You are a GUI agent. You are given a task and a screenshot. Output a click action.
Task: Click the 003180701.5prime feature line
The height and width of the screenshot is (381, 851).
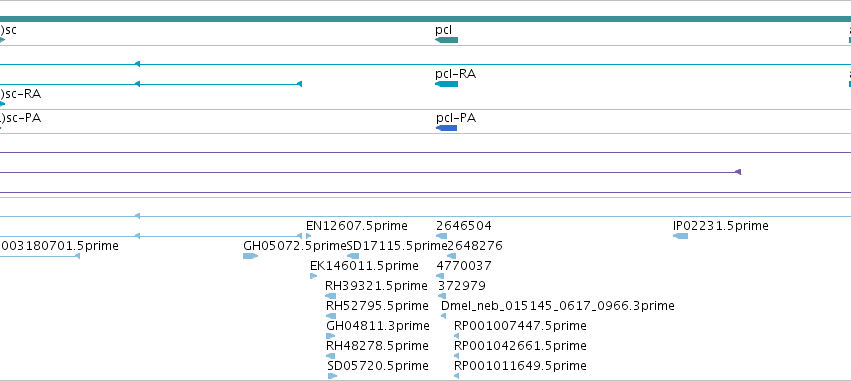click(40, 256)
